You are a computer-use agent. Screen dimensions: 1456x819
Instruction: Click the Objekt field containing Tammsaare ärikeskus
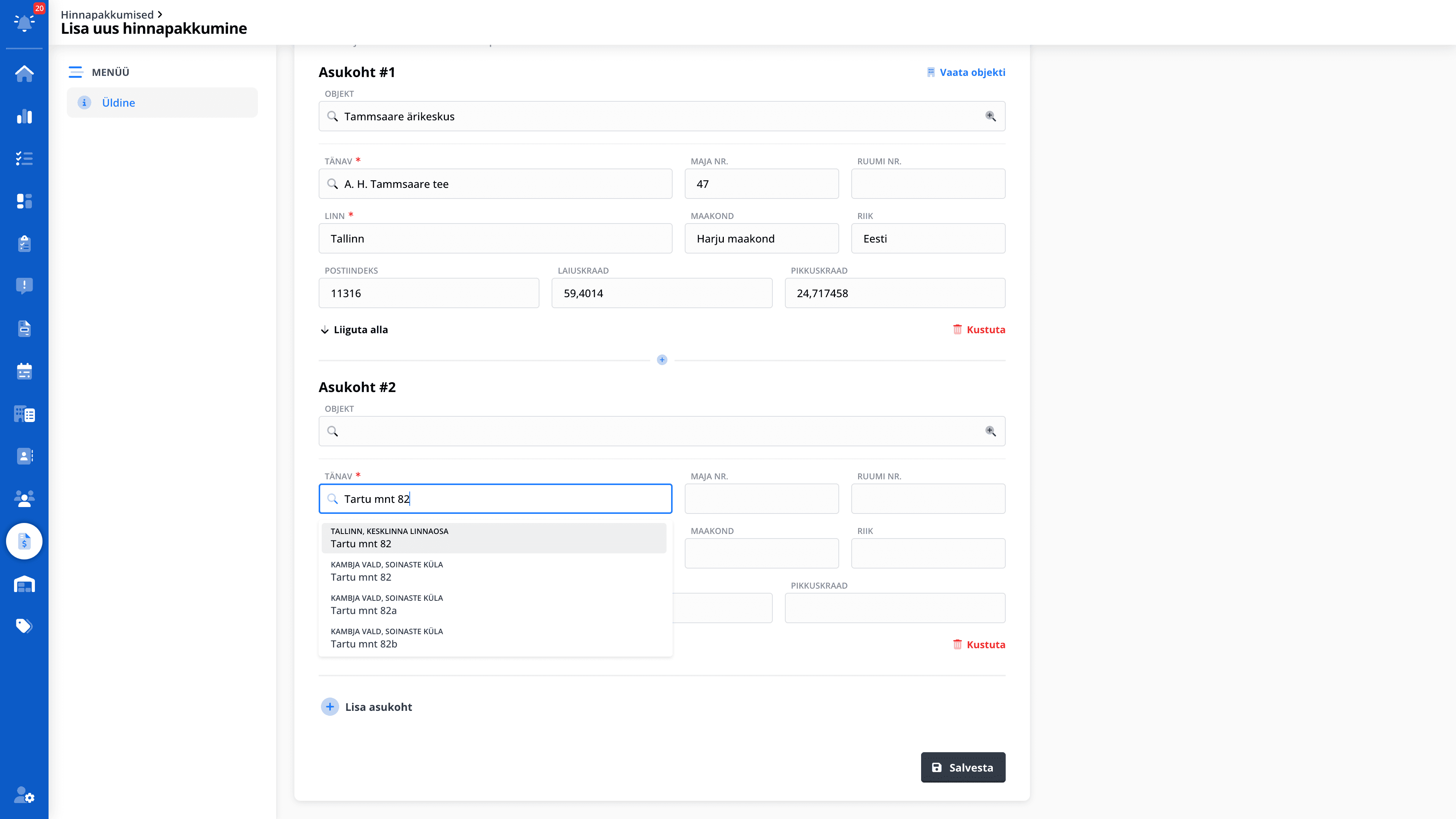[662, 116]
